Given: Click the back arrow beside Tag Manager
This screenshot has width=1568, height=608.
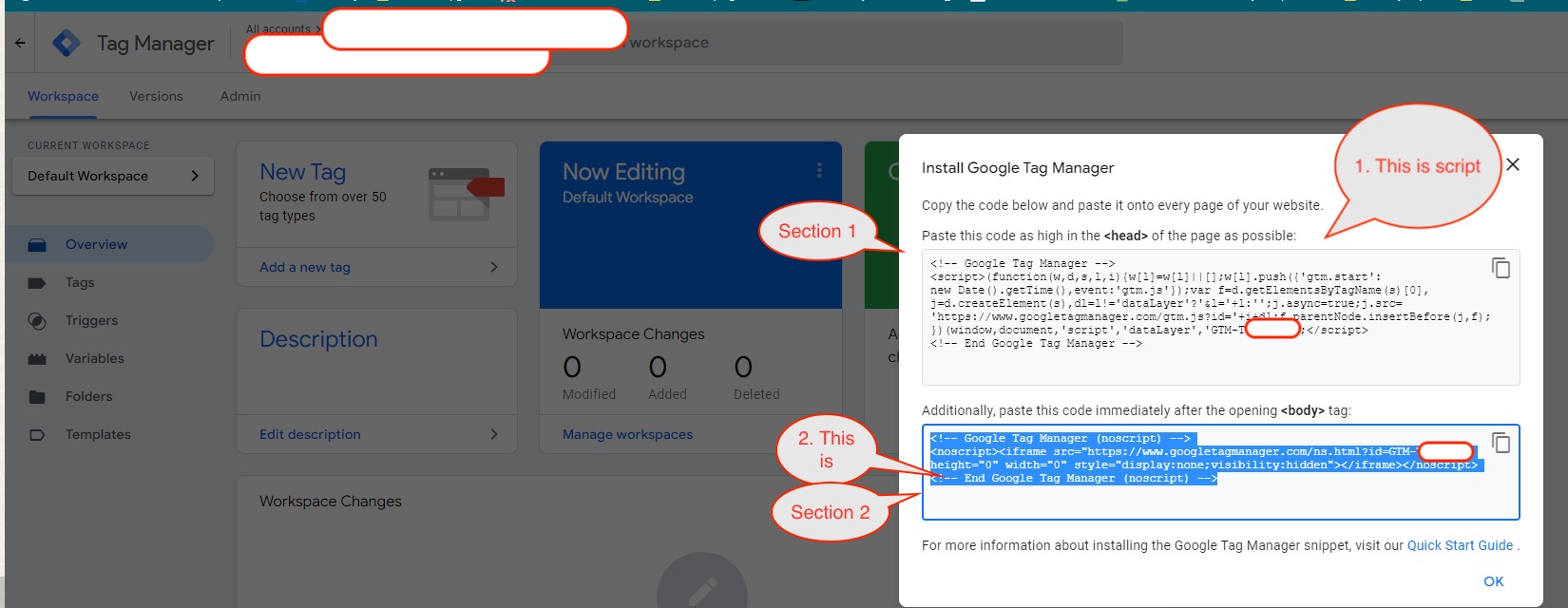Looking at the screenshot, I should click(x=20, y=43).
